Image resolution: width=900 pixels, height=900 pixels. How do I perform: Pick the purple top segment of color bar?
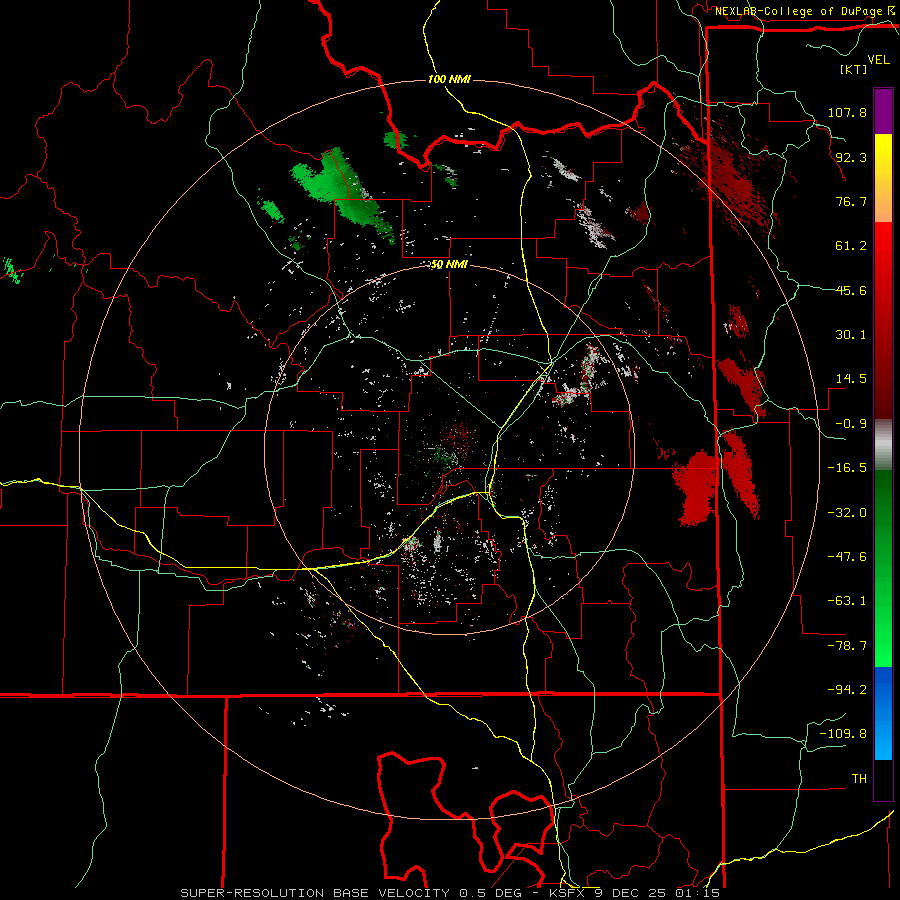[x=883, y=111]
